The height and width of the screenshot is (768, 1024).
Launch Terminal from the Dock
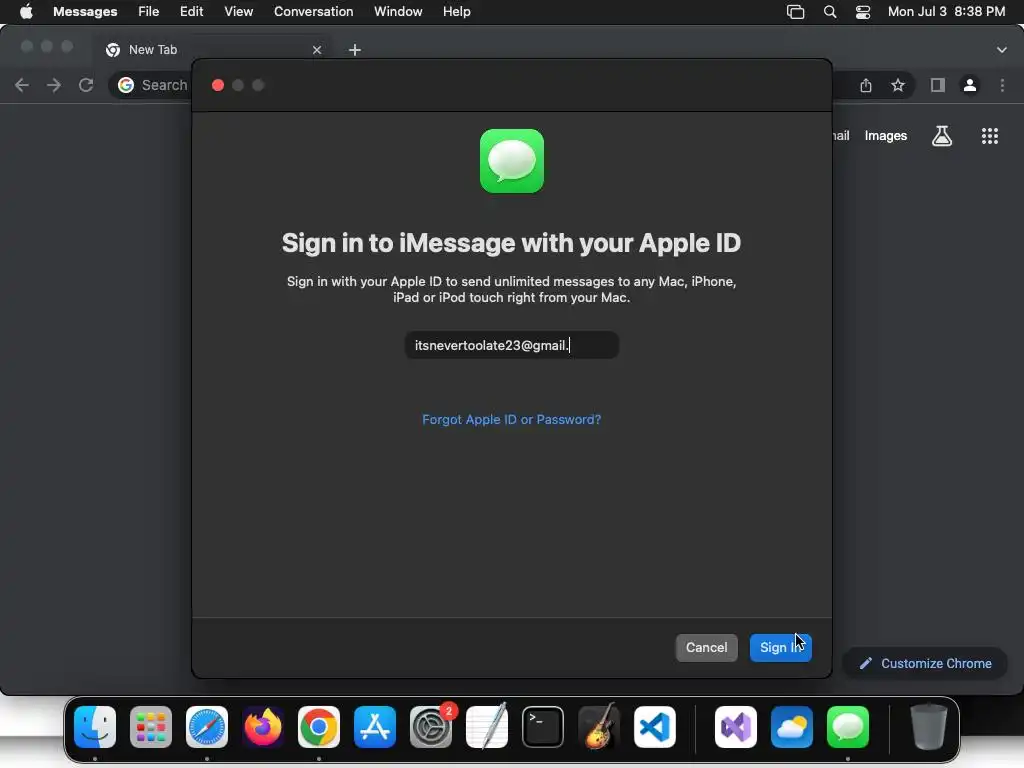[x=543, y=727]
